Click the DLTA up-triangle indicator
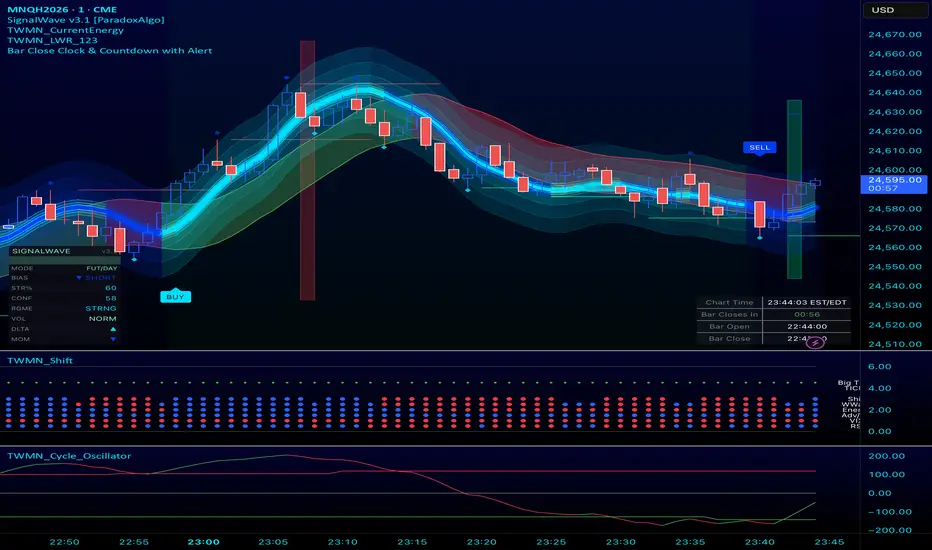Viewport: 932px width, 550px height. [x=113, y=329]
